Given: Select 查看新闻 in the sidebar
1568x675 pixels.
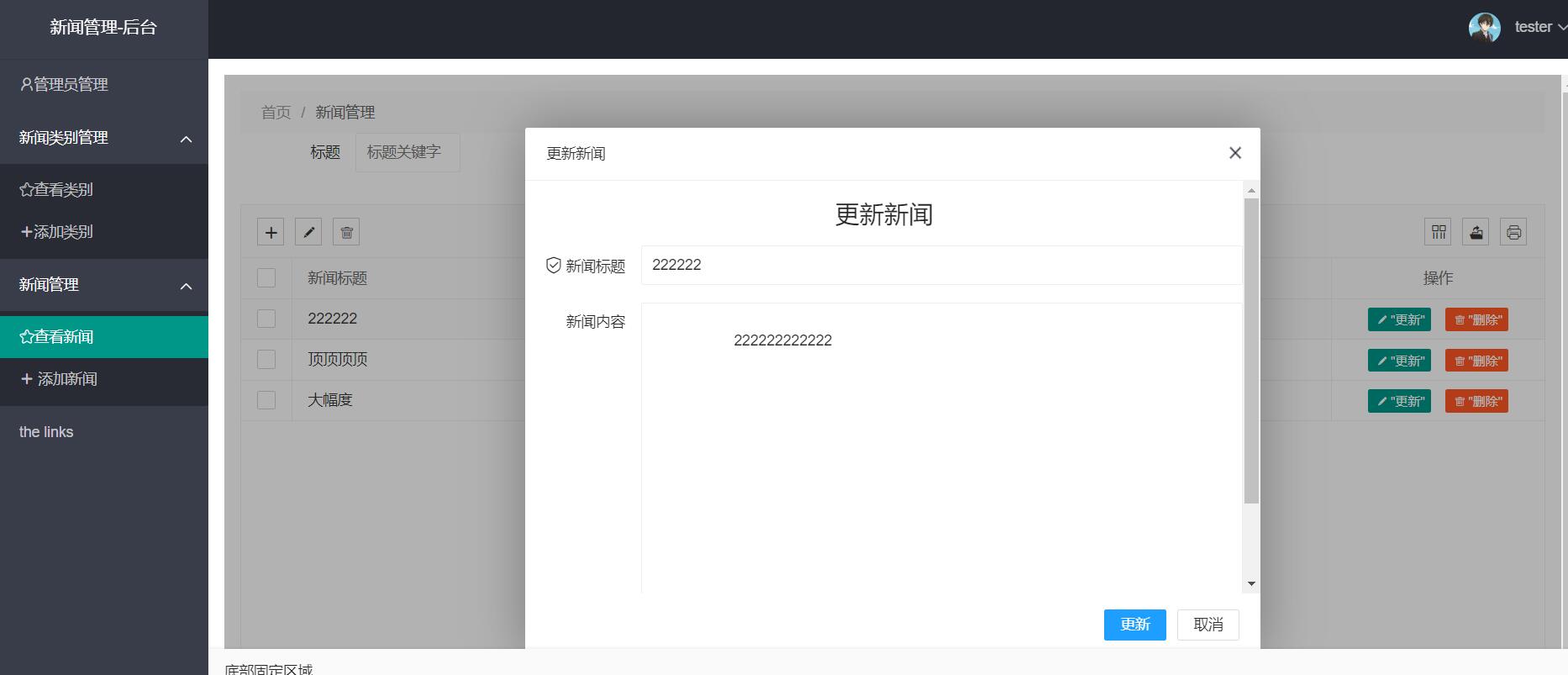Looking at the screenshot, I should (x=104, y=337).
